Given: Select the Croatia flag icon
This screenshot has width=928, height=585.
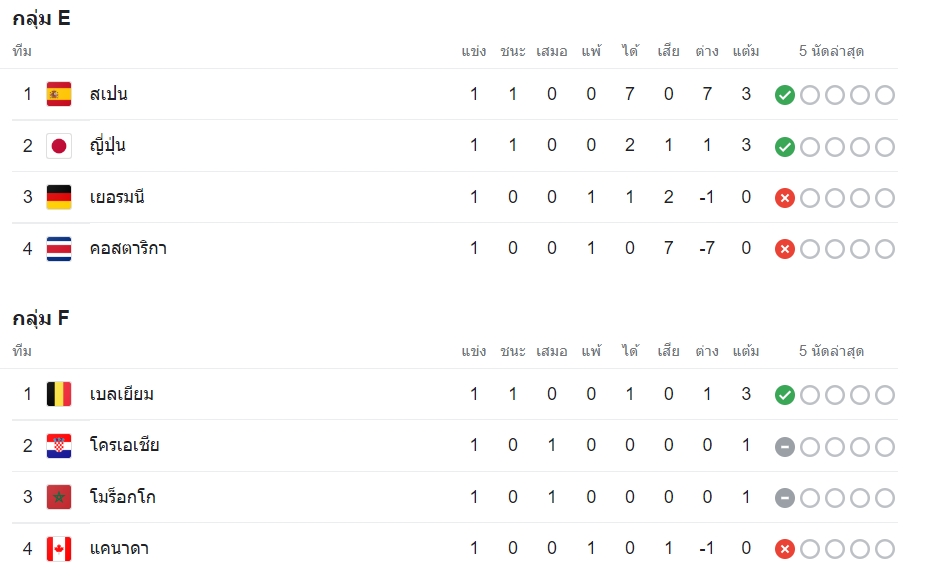Looking at the screenshot, I should pos(59,446).
